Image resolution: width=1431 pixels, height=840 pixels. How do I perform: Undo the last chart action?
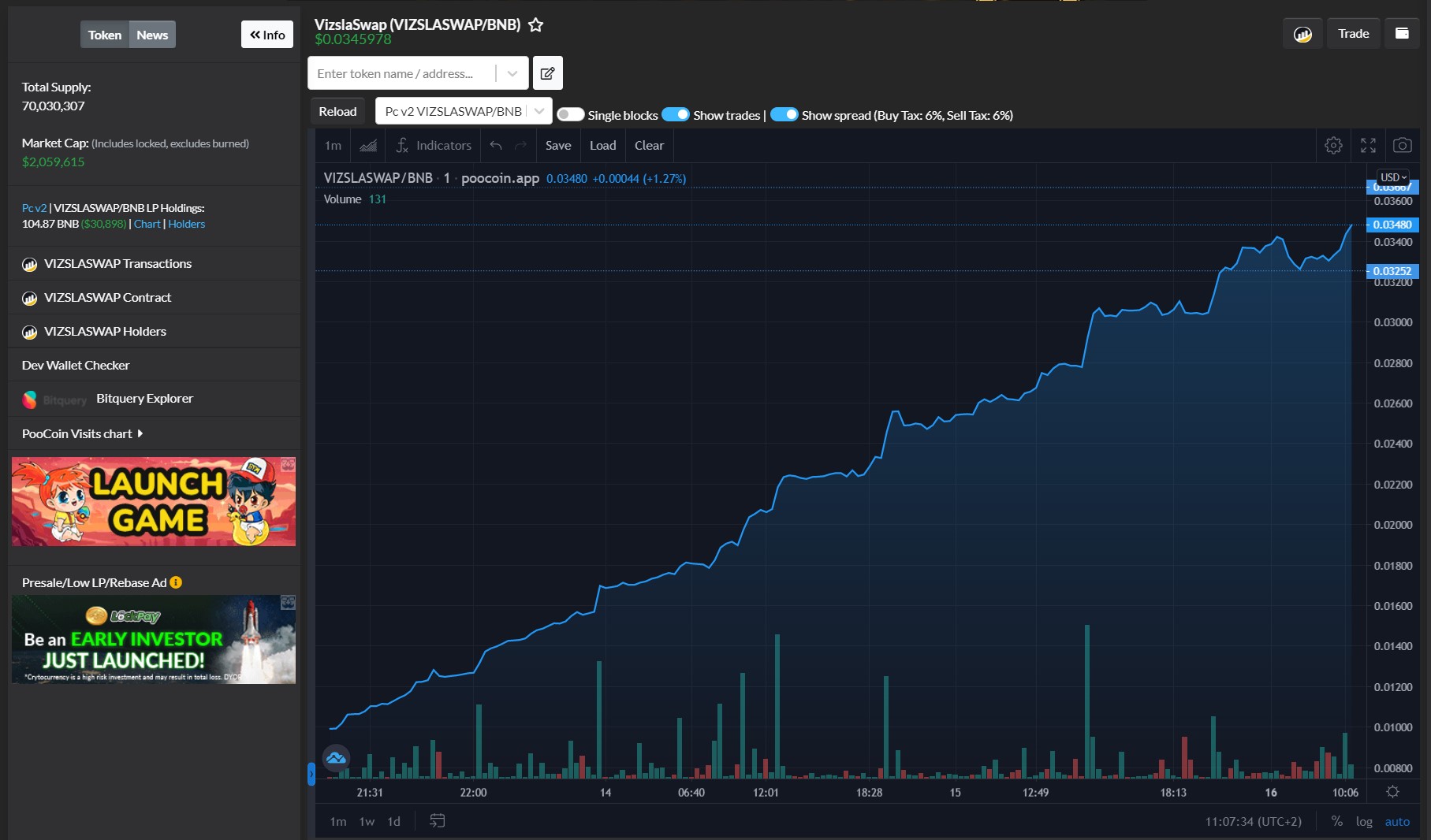(x=496, y=145)
